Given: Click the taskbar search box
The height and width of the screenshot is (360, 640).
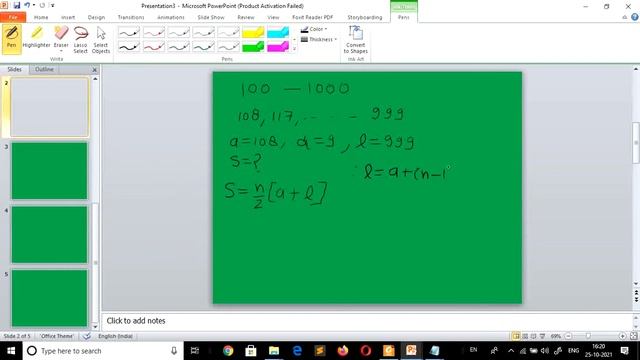Looking at the screenshot, I should click(x=103, y=351).
